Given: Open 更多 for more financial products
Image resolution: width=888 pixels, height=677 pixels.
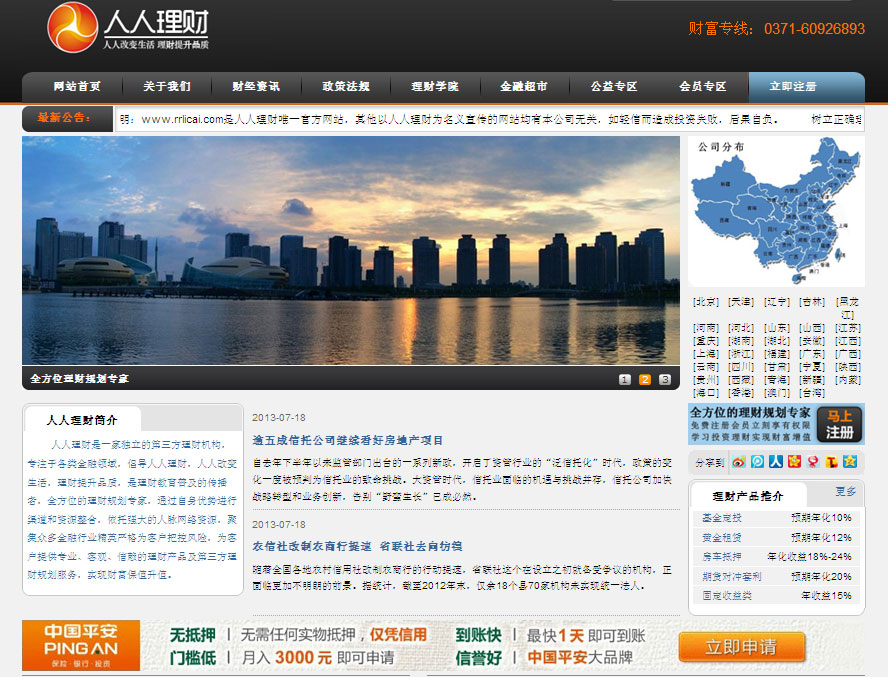Looking at the screenshot, I should point(845,492).
